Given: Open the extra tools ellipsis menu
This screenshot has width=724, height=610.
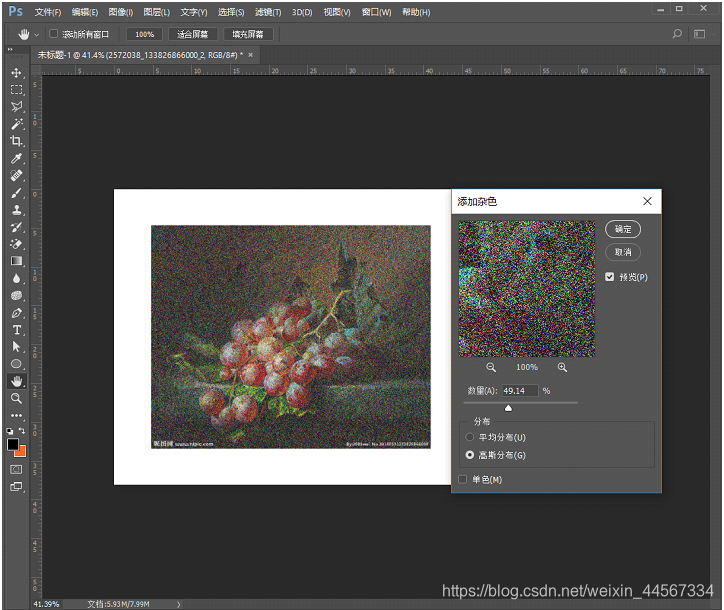Looking at the screenshot, I should tap(16, 415).
